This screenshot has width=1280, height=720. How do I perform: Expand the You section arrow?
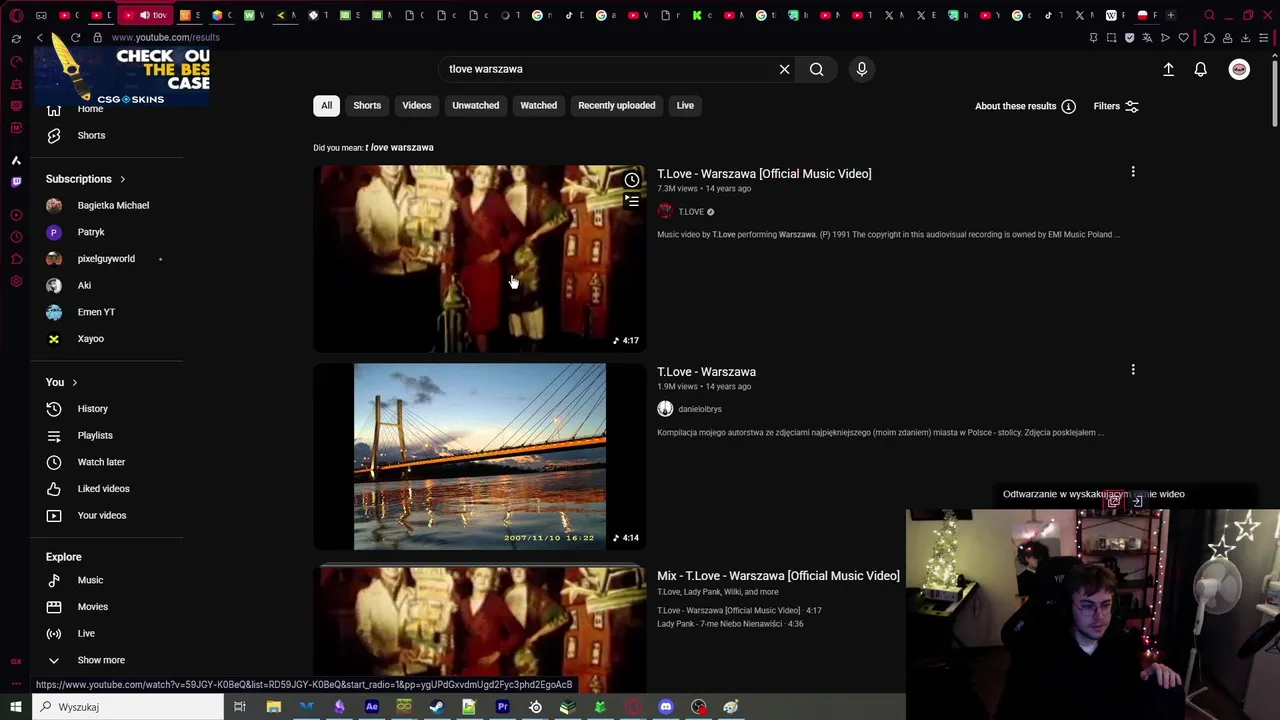click(74, 382)
